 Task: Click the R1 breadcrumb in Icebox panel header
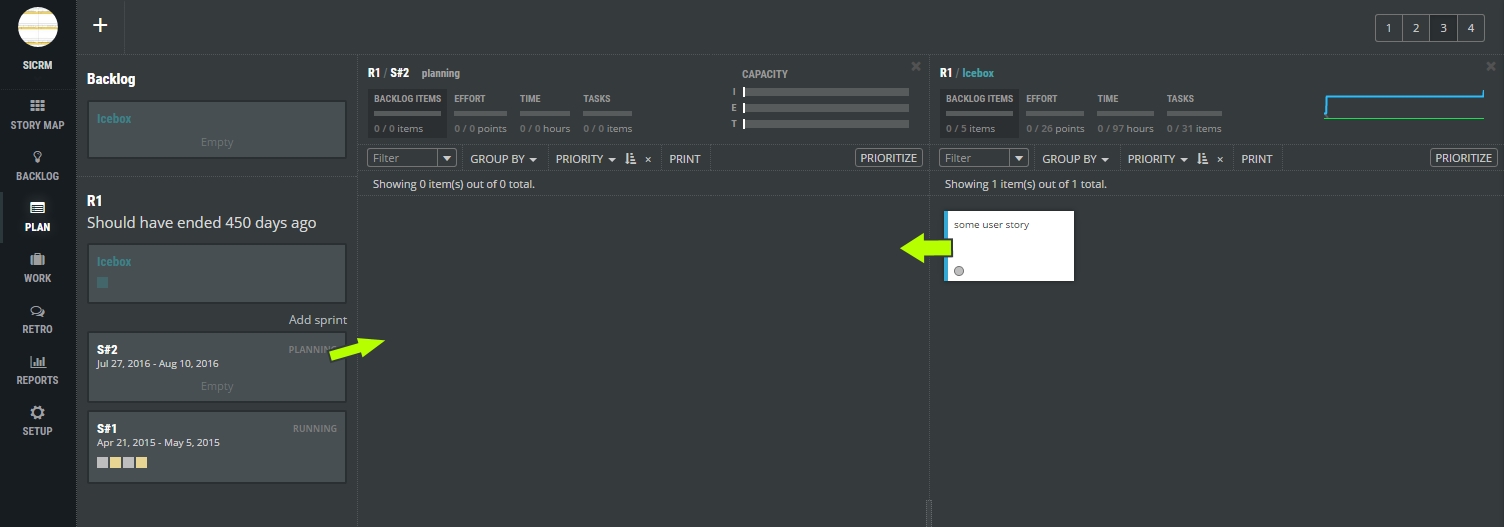[945, 73]
